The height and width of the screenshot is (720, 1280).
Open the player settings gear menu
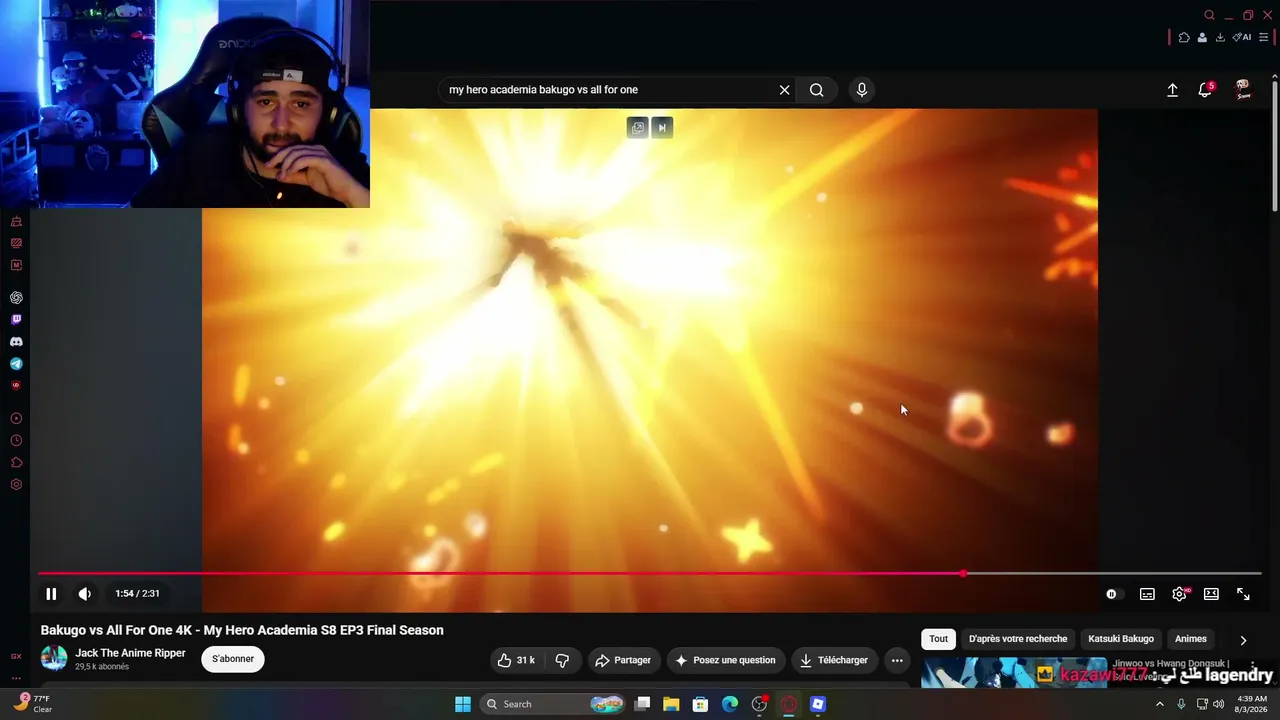click(1179, 594)
